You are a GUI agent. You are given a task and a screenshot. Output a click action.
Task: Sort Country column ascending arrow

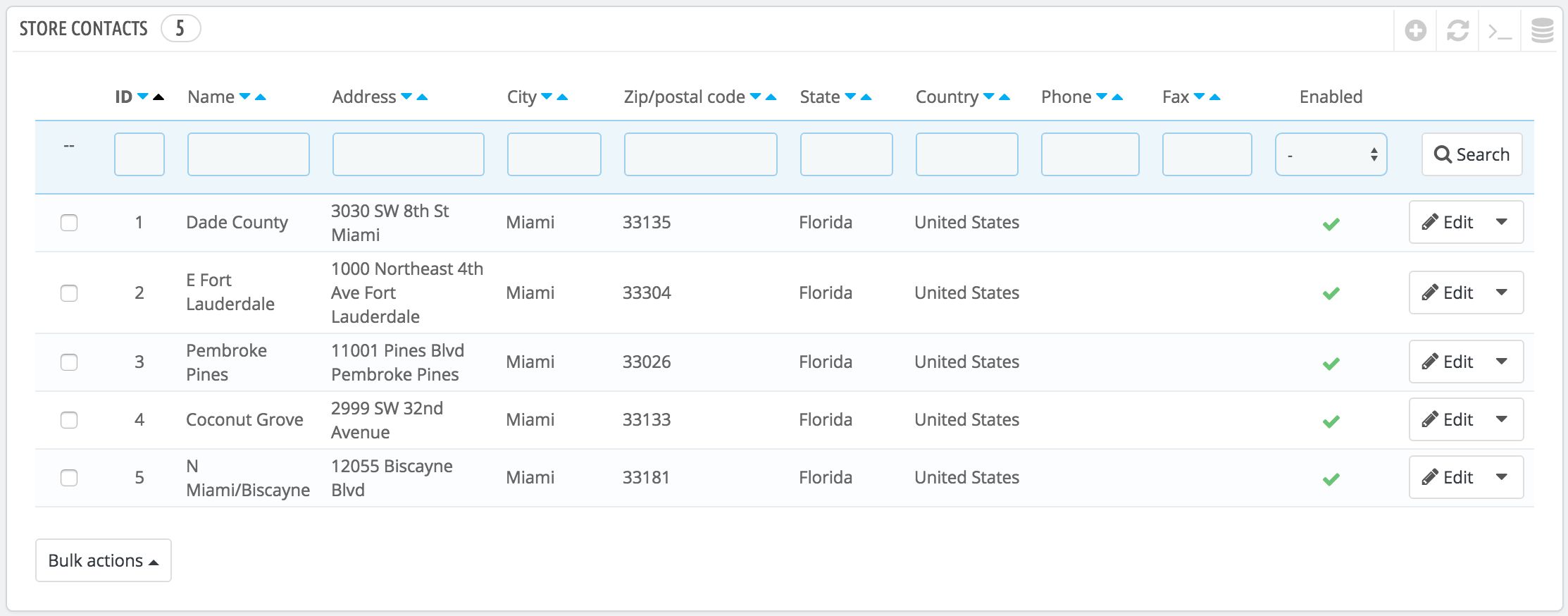pyautogui.click(x=1004, y=97)
